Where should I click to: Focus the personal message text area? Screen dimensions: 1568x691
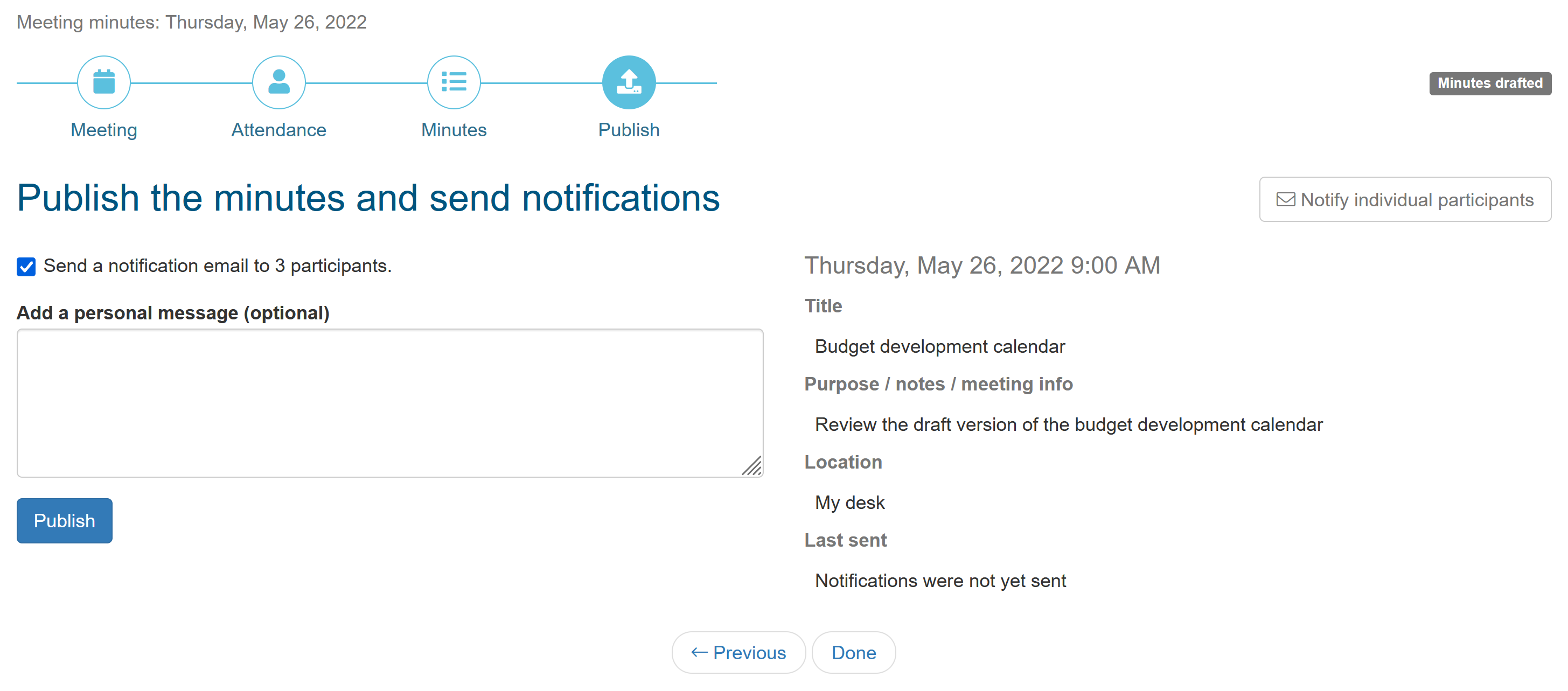pyautogui.click(x=389, y=402)
